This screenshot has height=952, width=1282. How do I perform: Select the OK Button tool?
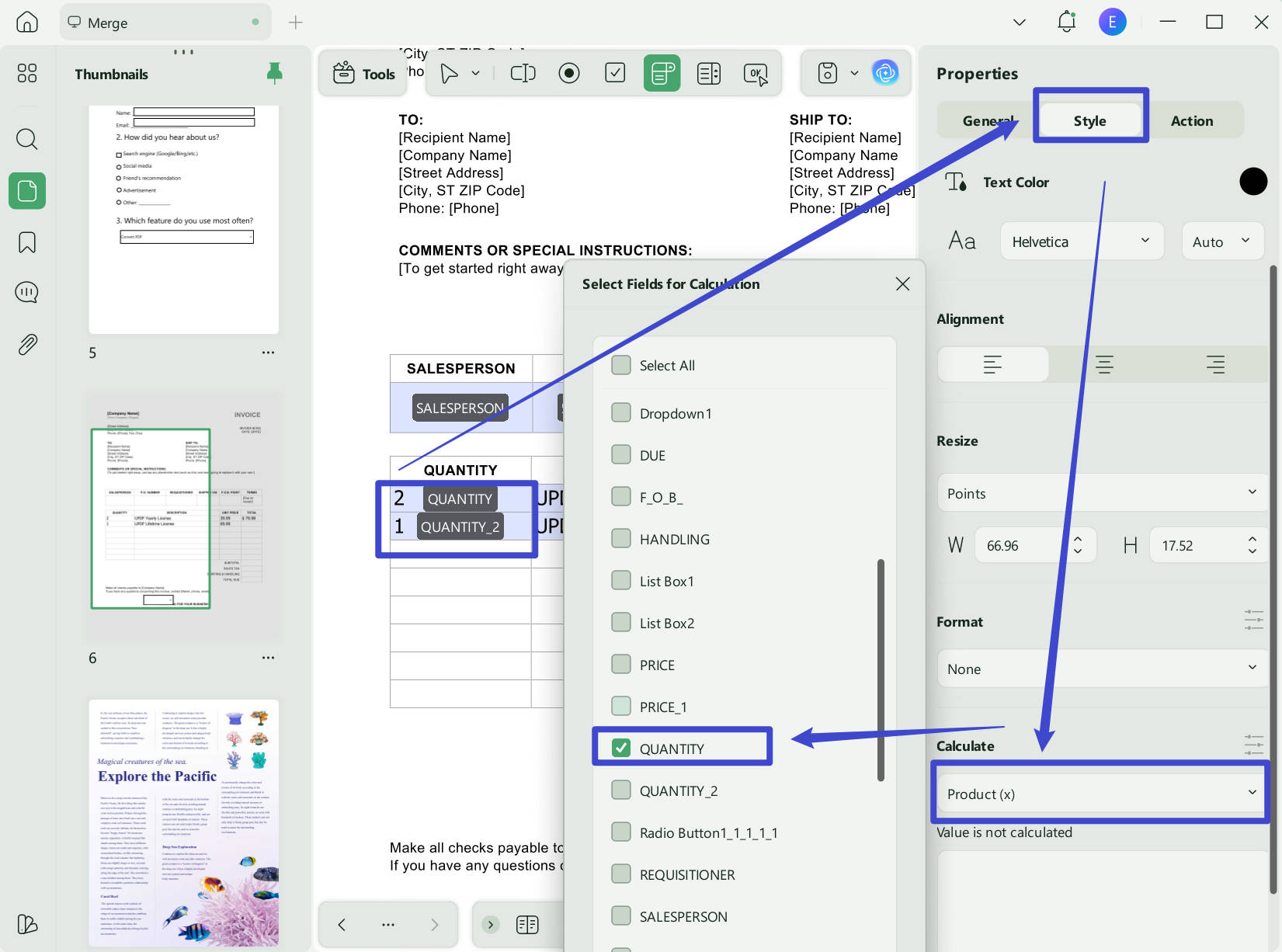[756, 74]
